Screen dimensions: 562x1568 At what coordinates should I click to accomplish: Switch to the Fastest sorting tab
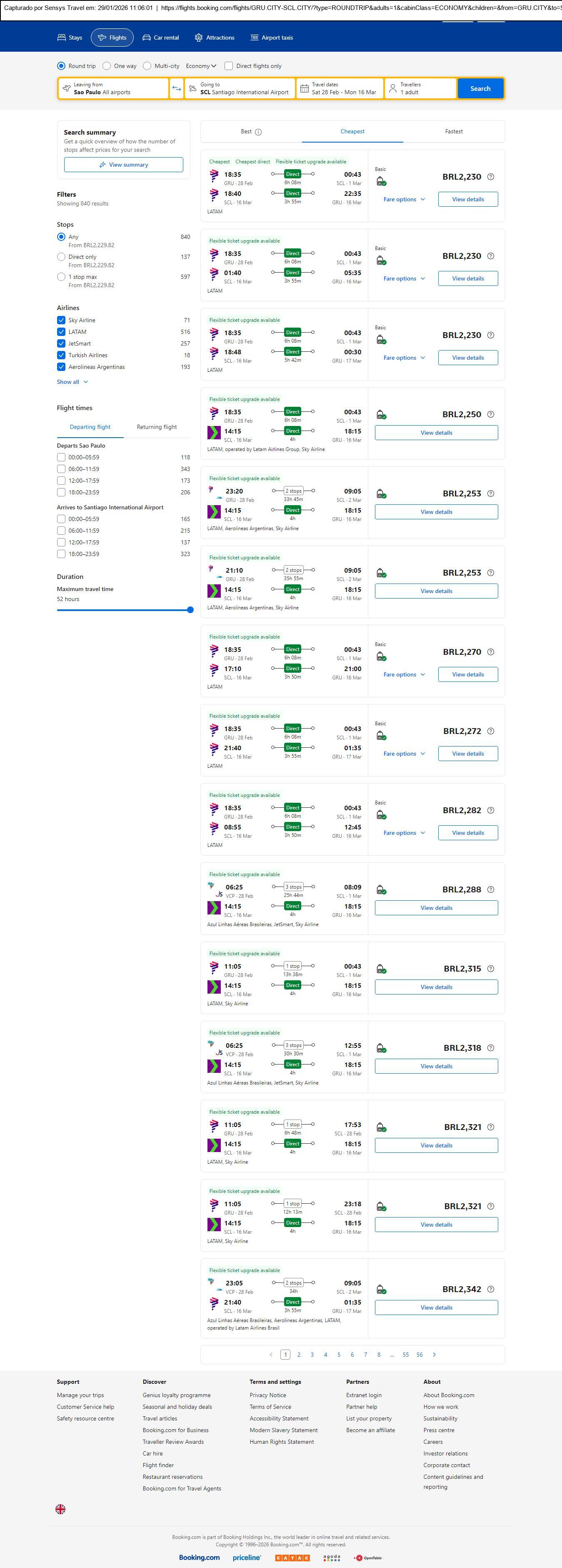tap(454, 131)
